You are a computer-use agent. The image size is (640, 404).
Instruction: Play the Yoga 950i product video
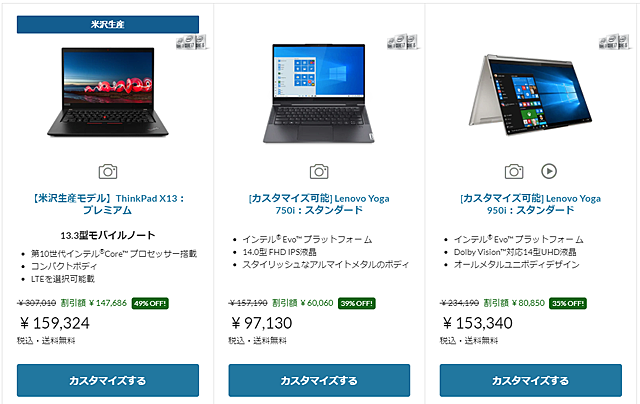(x=549, y=171)
